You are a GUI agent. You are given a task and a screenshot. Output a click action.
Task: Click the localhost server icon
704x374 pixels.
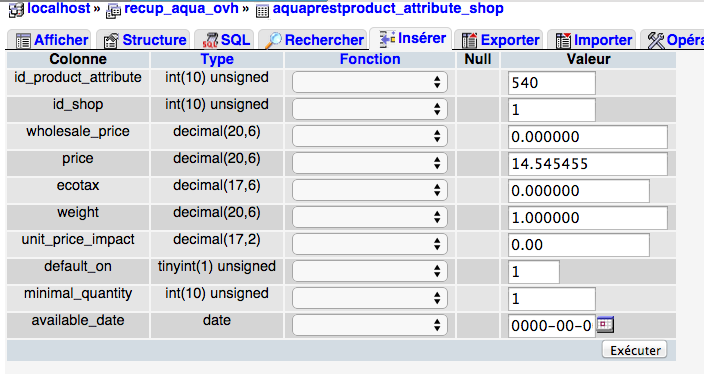(16, 9)
